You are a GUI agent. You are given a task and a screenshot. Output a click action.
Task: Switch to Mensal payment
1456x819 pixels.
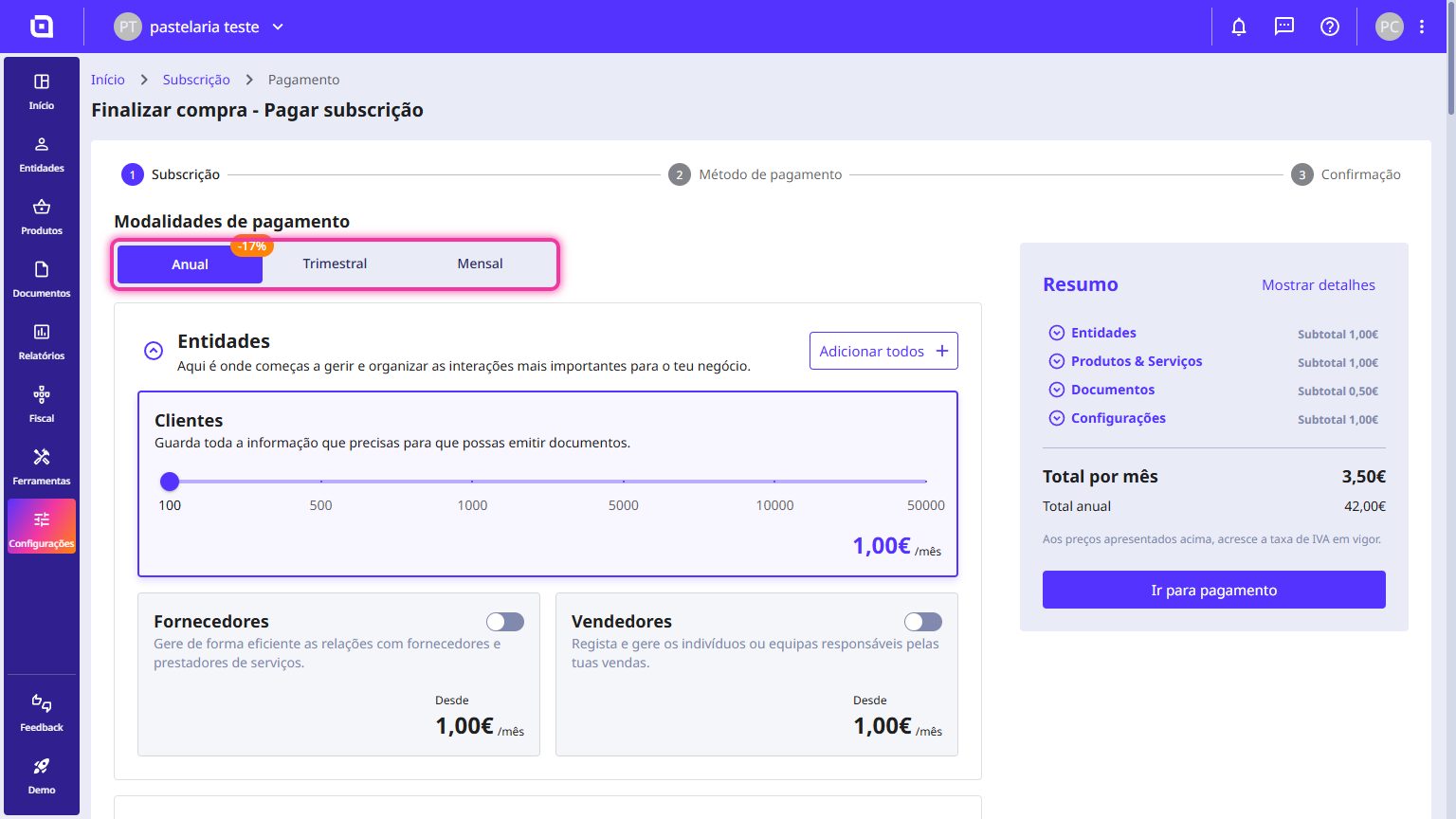click(480, 264)
